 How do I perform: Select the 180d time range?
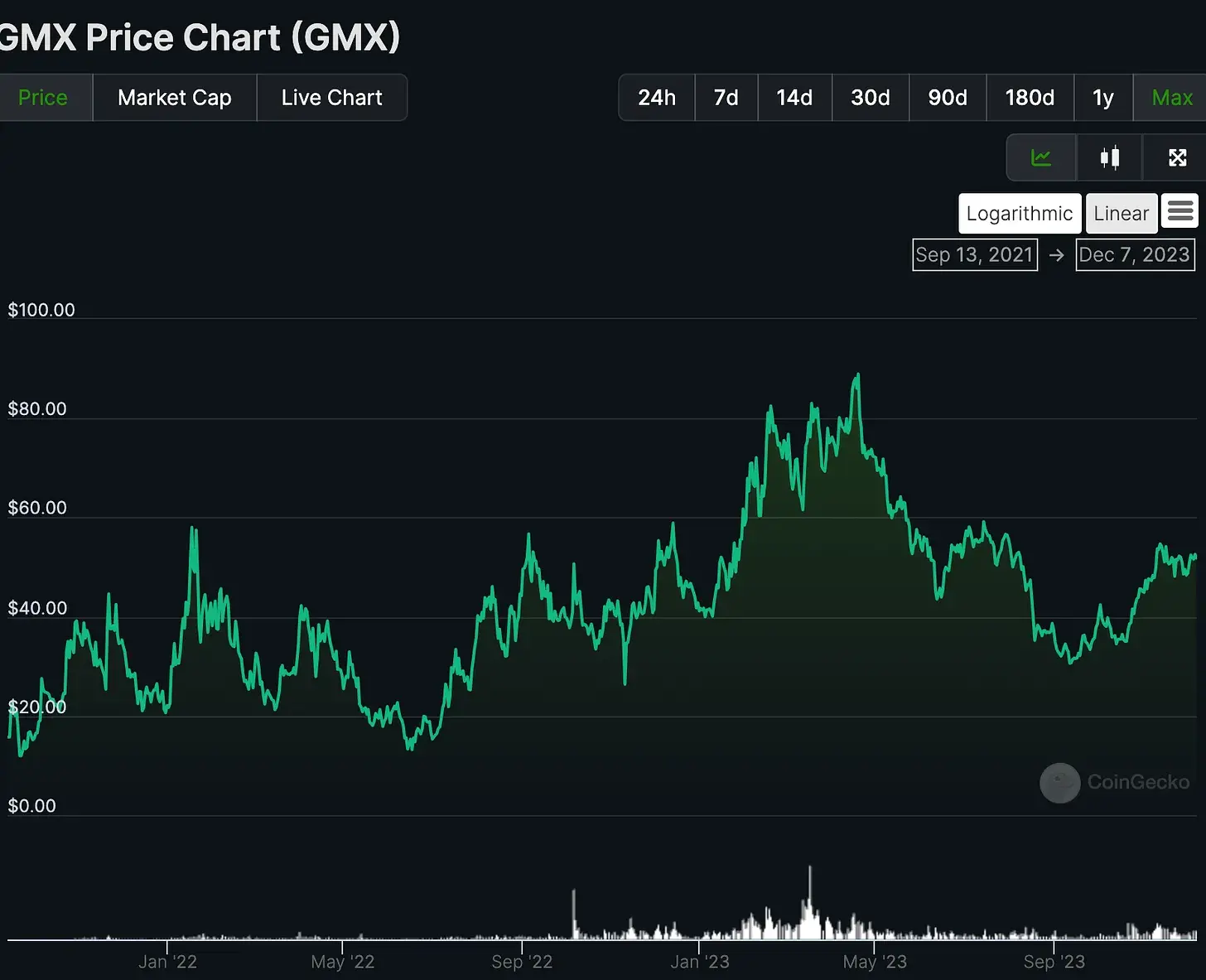point(1030,98)
